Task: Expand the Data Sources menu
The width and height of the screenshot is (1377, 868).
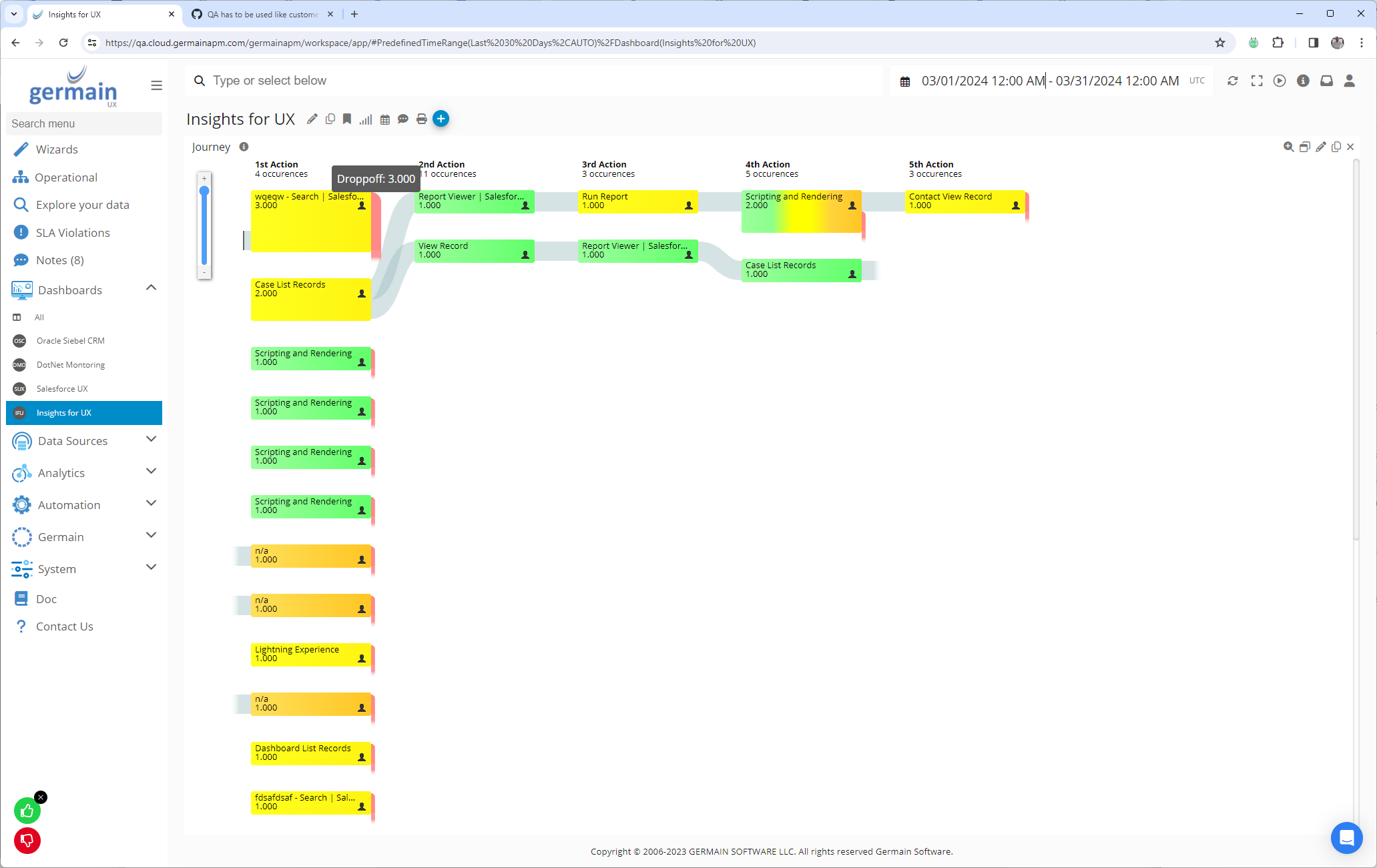Action: coord(151,440)
